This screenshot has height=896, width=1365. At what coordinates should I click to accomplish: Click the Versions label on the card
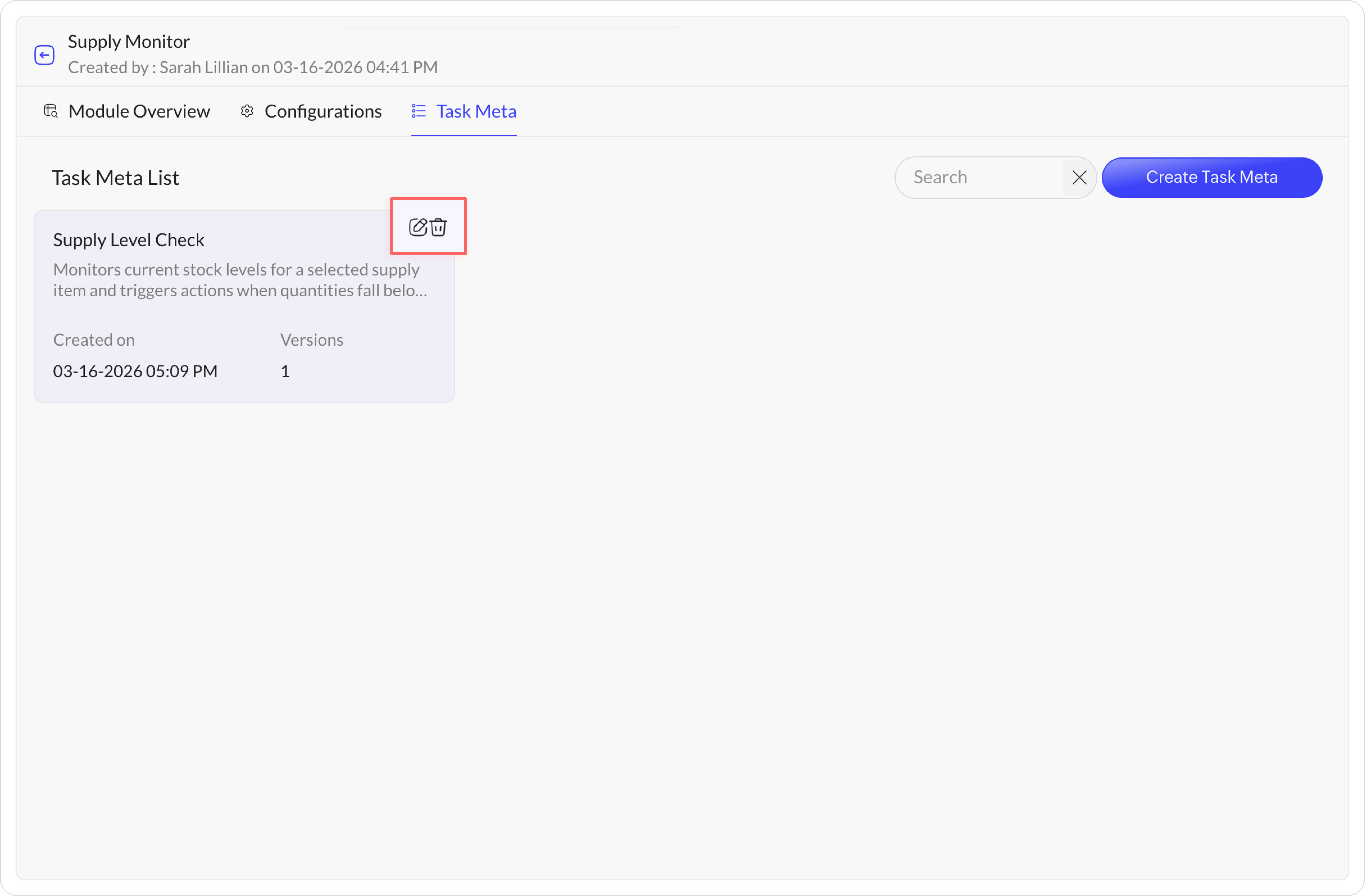point(311,340)
